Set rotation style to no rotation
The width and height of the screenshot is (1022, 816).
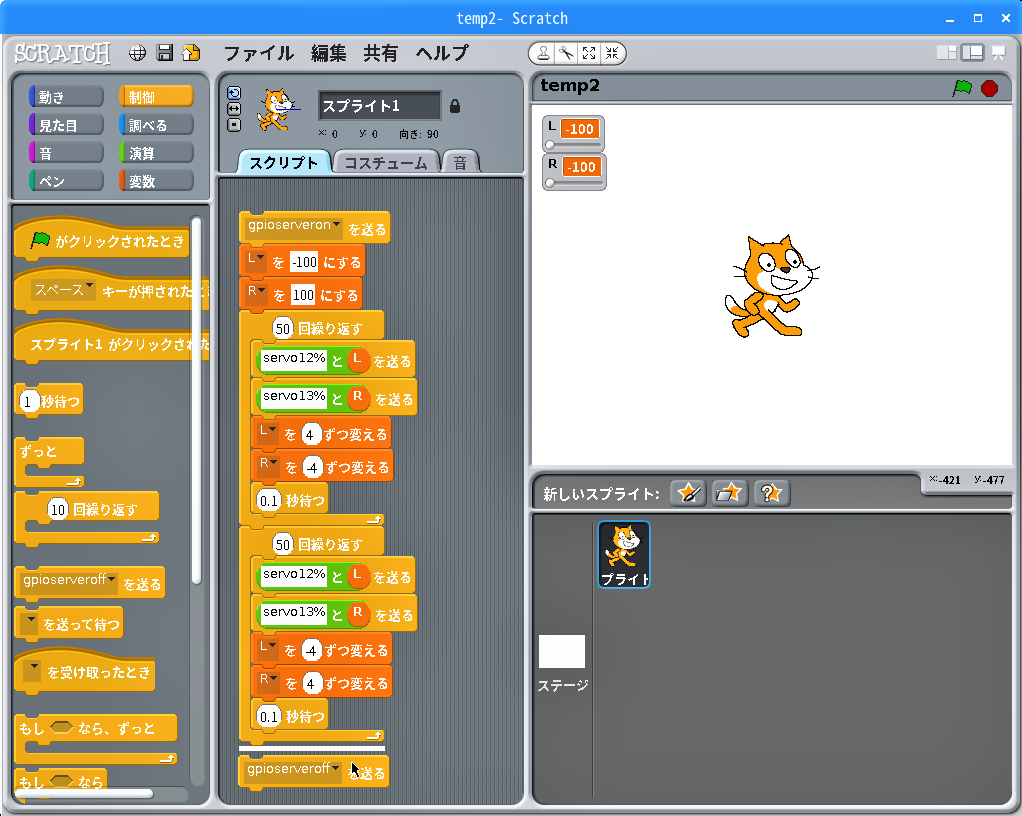(x=234, y=124)
